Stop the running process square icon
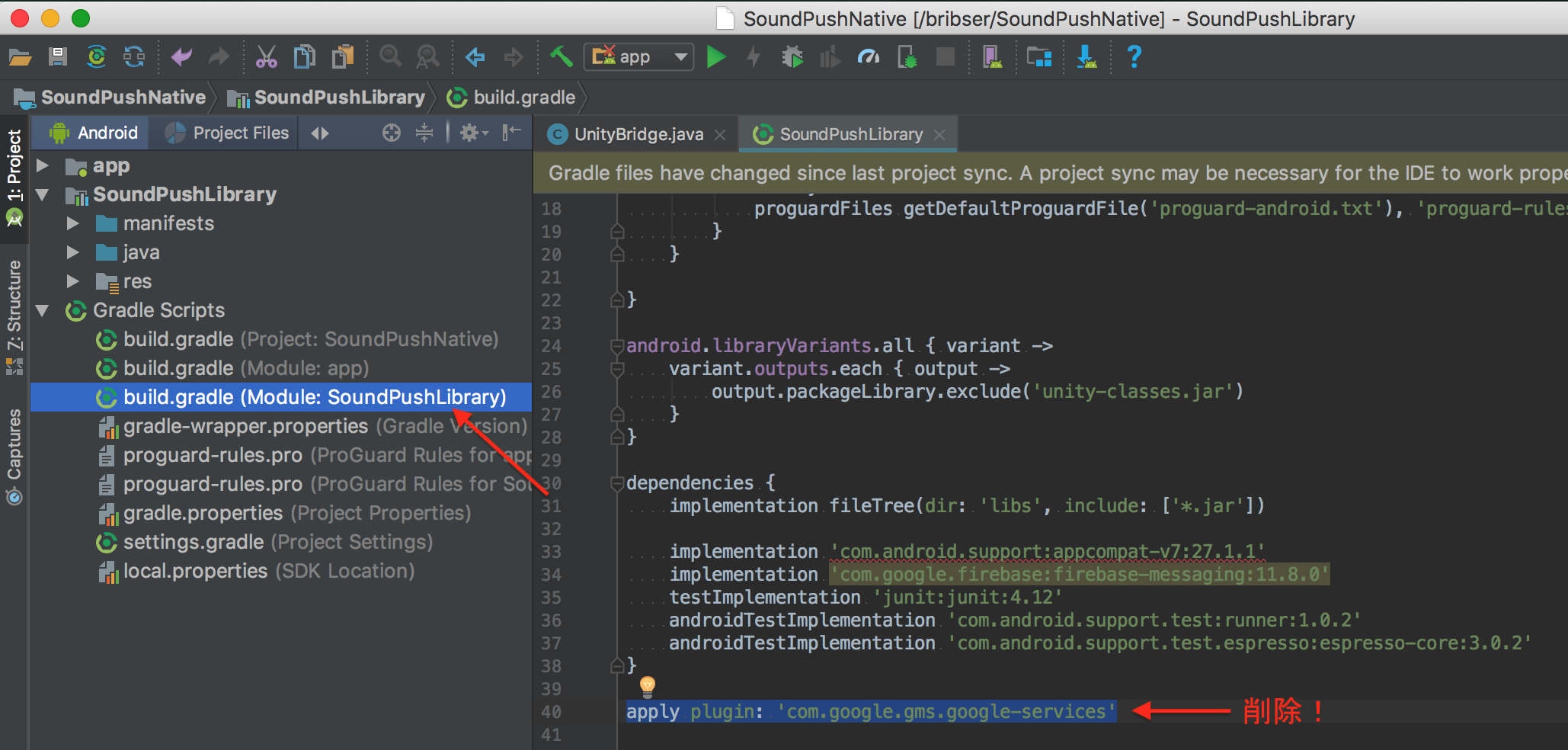This screenshot has height=750, width=1568. (x=946, y=57)
